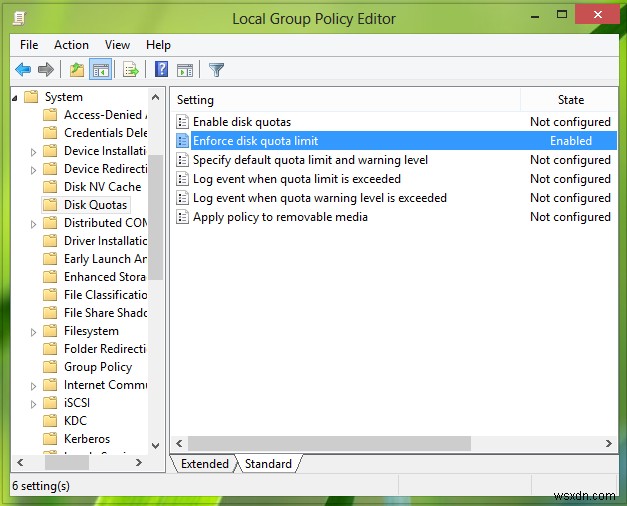Click the Up one level folder icon

(x=76, y=70)
